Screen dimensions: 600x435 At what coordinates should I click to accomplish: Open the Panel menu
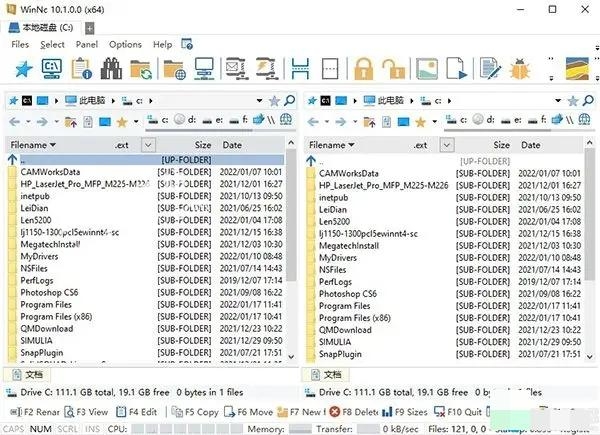click(86, 44)
